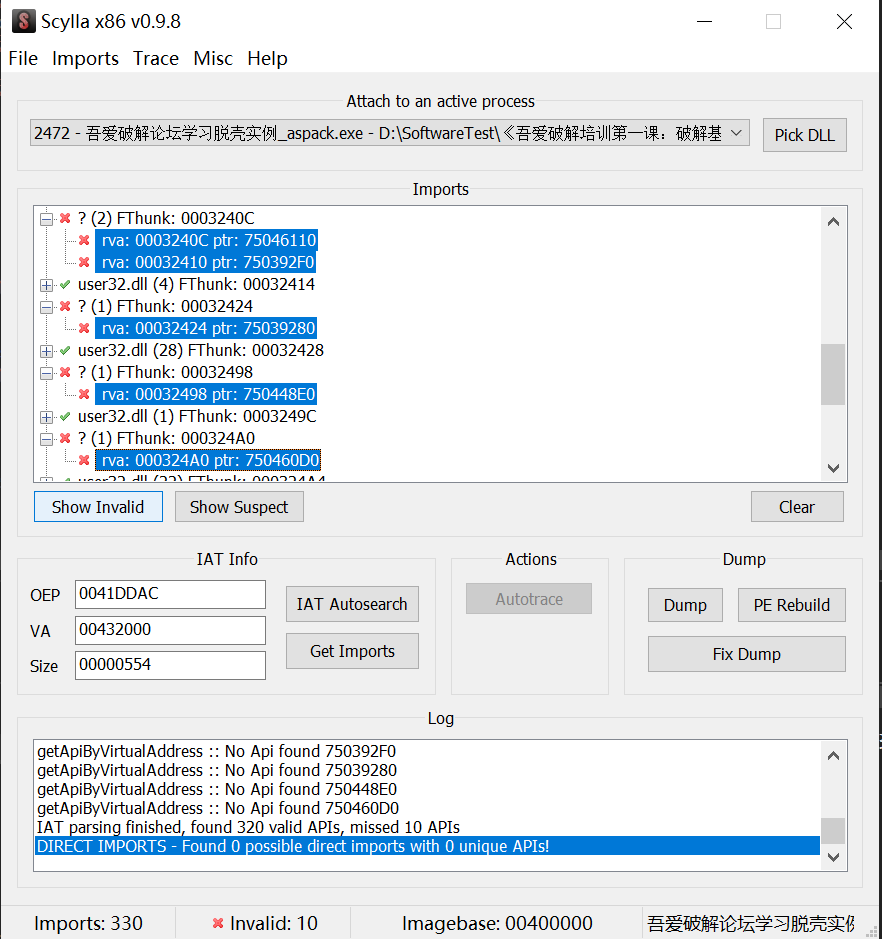Image resolution: width=882 pixels, height=939 pixels.
Task: Click the IAT Autosearch button
Action: [x=352, y=604]
